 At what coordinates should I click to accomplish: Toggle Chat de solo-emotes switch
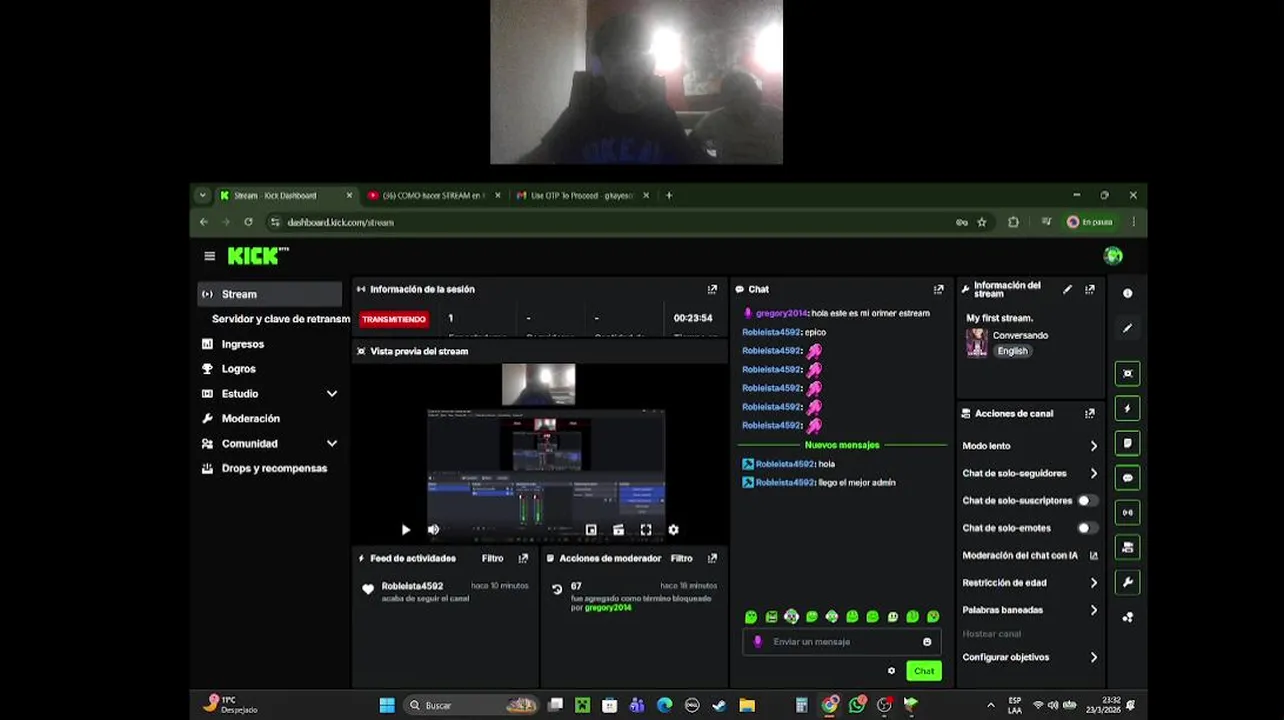[x=1086, y=527]
